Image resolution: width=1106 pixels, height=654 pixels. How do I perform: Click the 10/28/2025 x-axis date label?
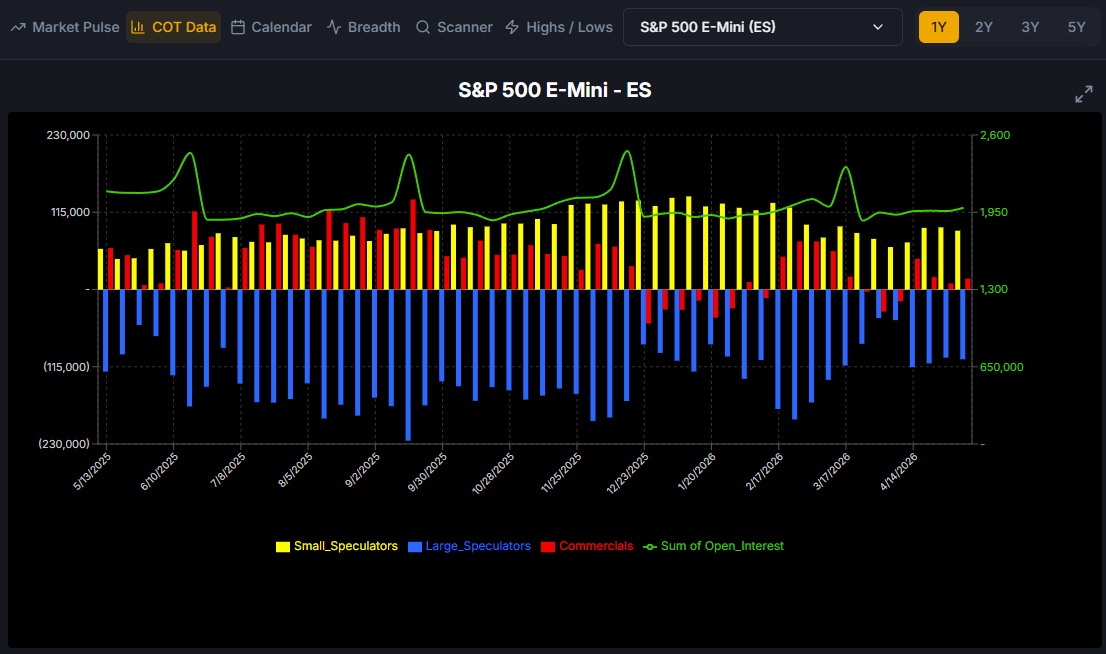(493, 473)
